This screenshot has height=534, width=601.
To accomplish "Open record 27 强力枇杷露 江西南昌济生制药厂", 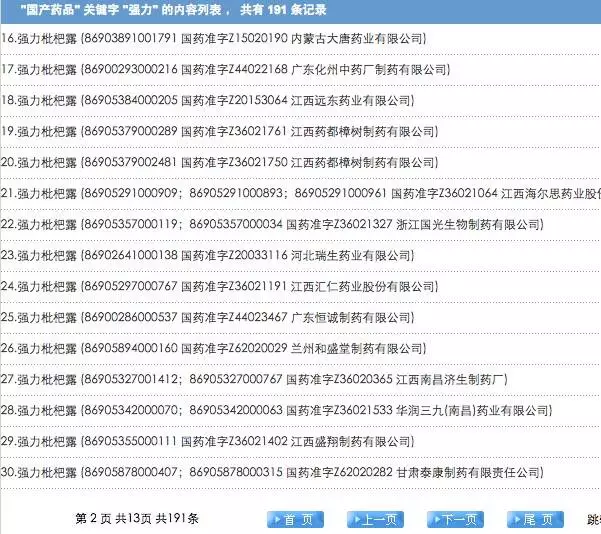I will (x=254, y=380).
